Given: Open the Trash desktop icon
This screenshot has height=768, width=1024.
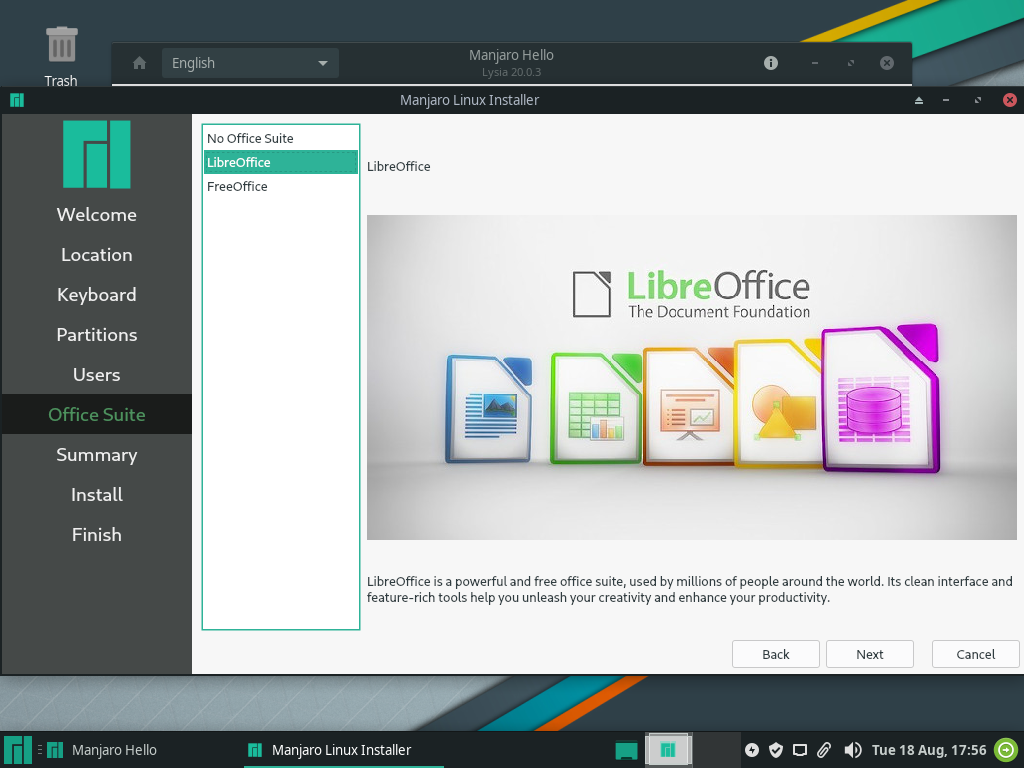Looking at the screenshot, I should [61, 56].
